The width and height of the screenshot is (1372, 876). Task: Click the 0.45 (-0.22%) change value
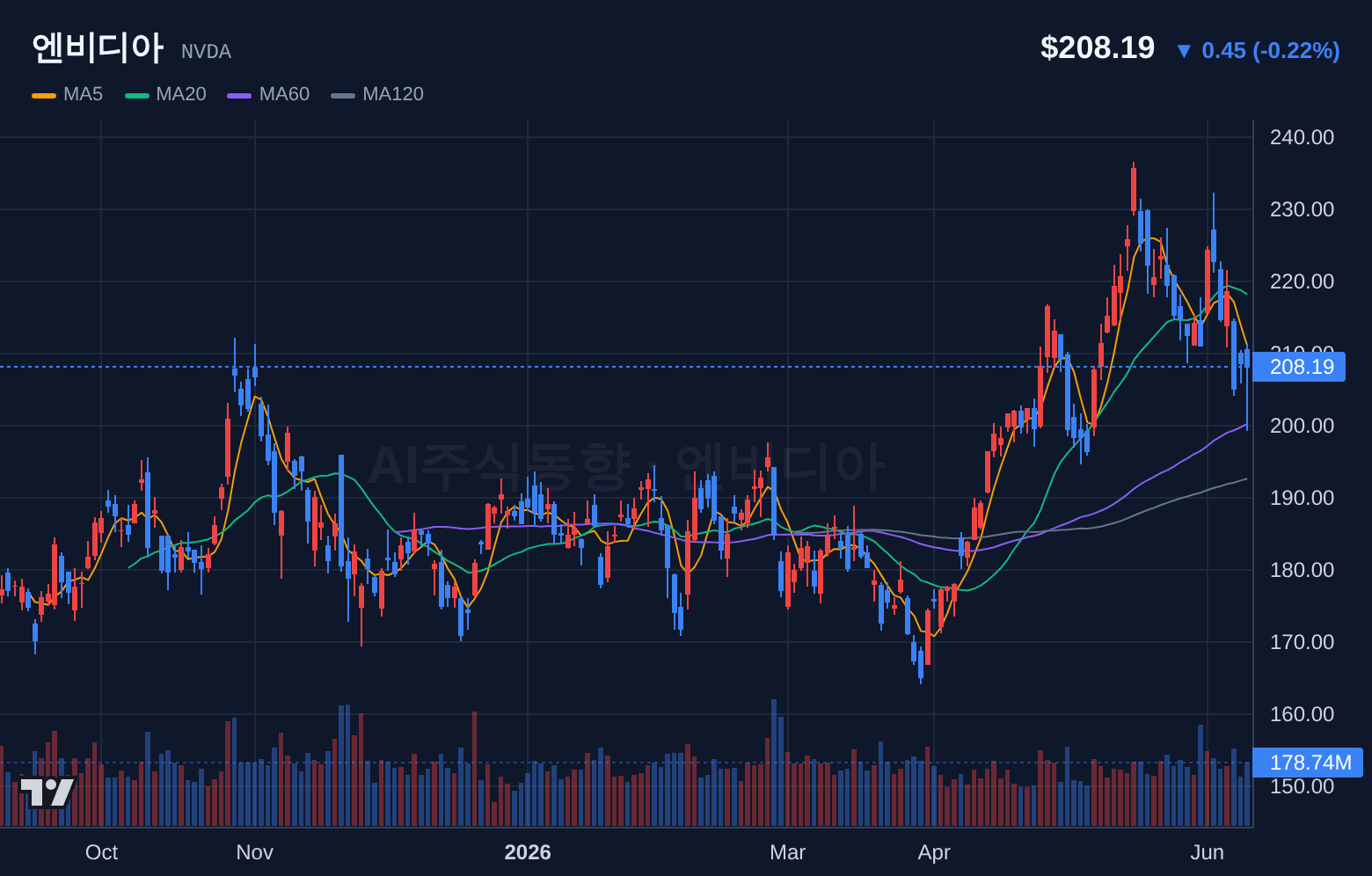pos(1271,51)
